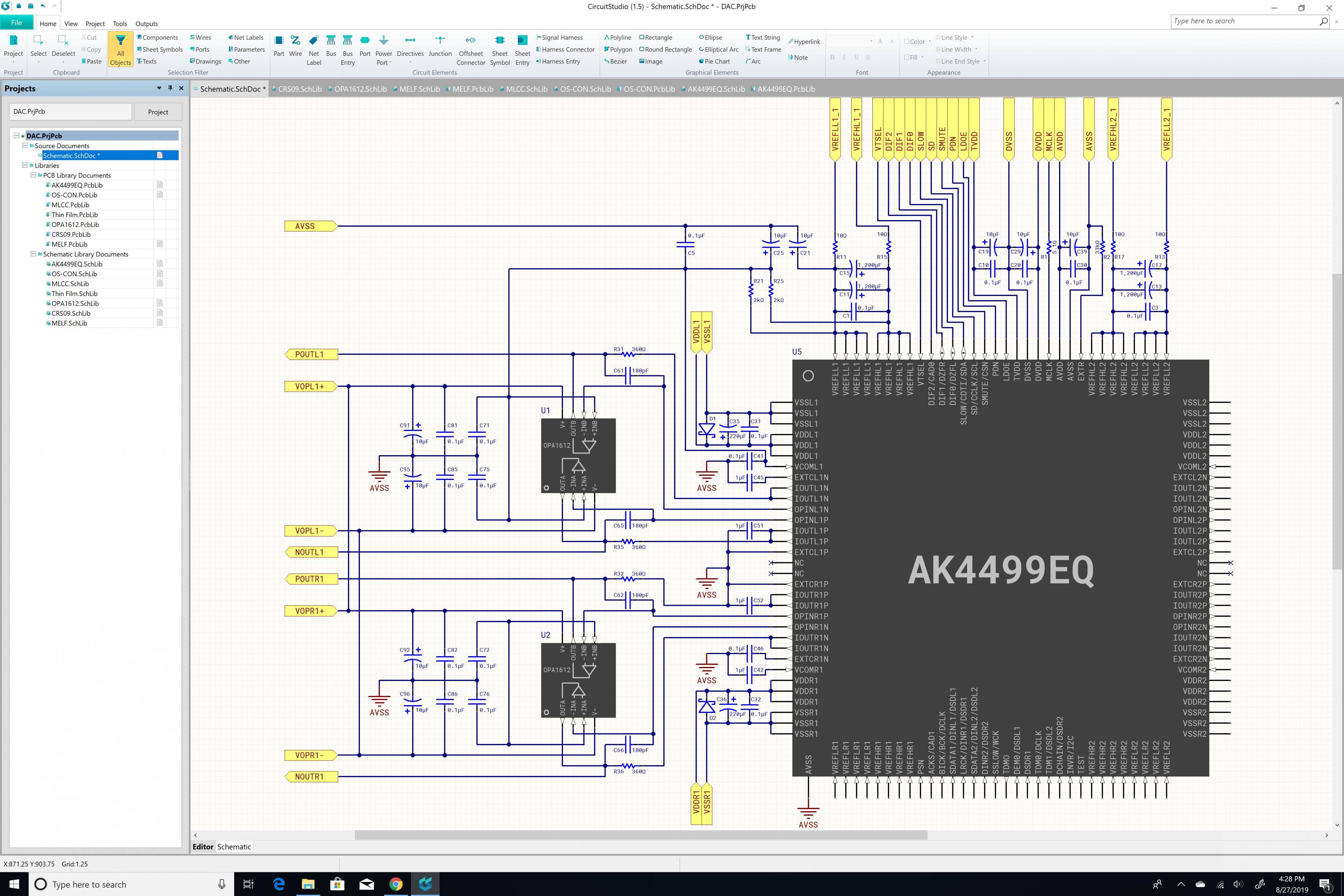
Task: Draw a Rectangle shape
Action: click(x=655, y=38)
